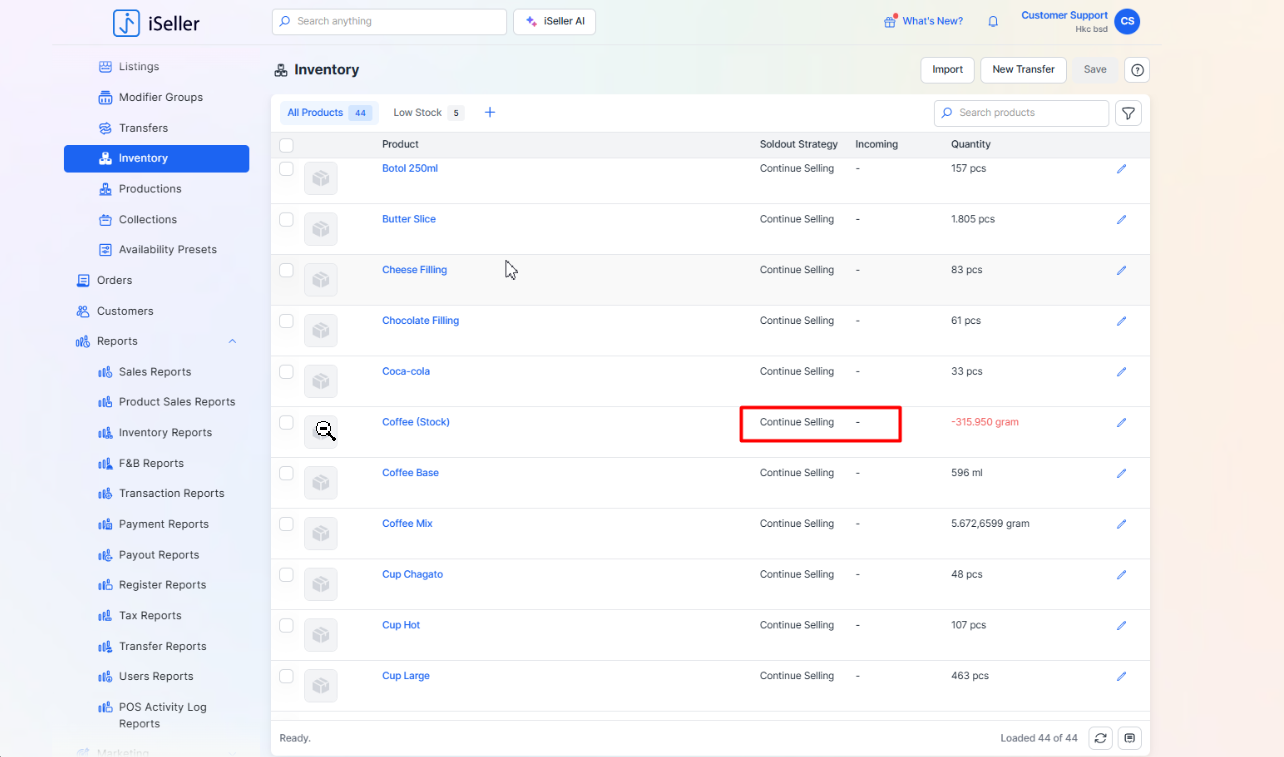Click the iSeller logo
The image size is (1284, 757).
[x=156, y=23]
